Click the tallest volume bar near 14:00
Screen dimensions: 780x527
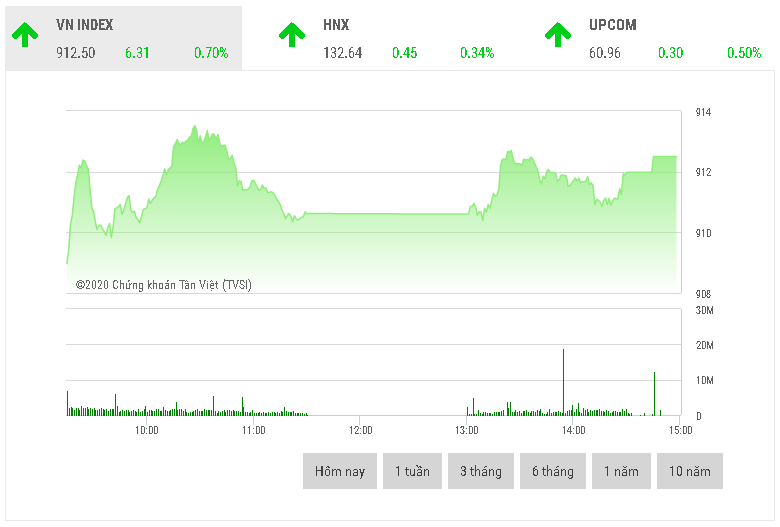coord(564,382)
